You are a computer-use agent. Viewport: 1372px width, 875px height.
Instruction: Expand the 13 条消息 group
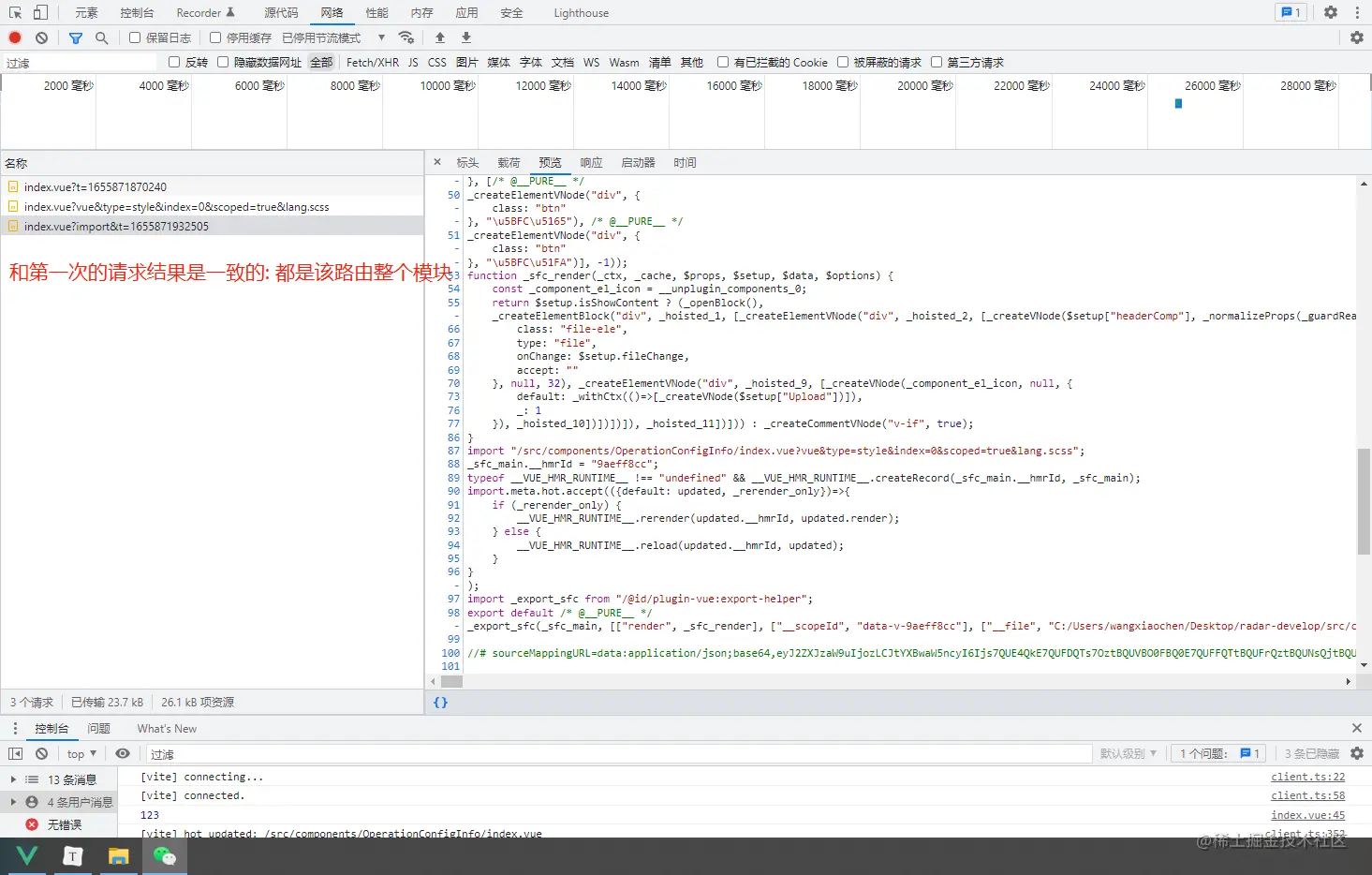pos(13,779)
